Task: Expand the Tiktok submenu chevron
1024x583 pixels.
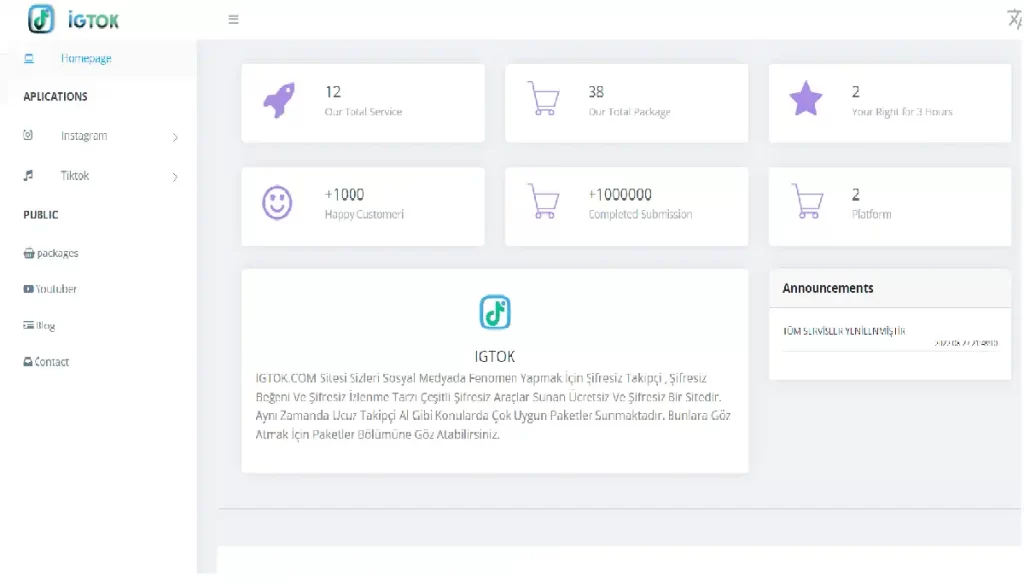Action: pyautogui.click(x=175, y=177)
